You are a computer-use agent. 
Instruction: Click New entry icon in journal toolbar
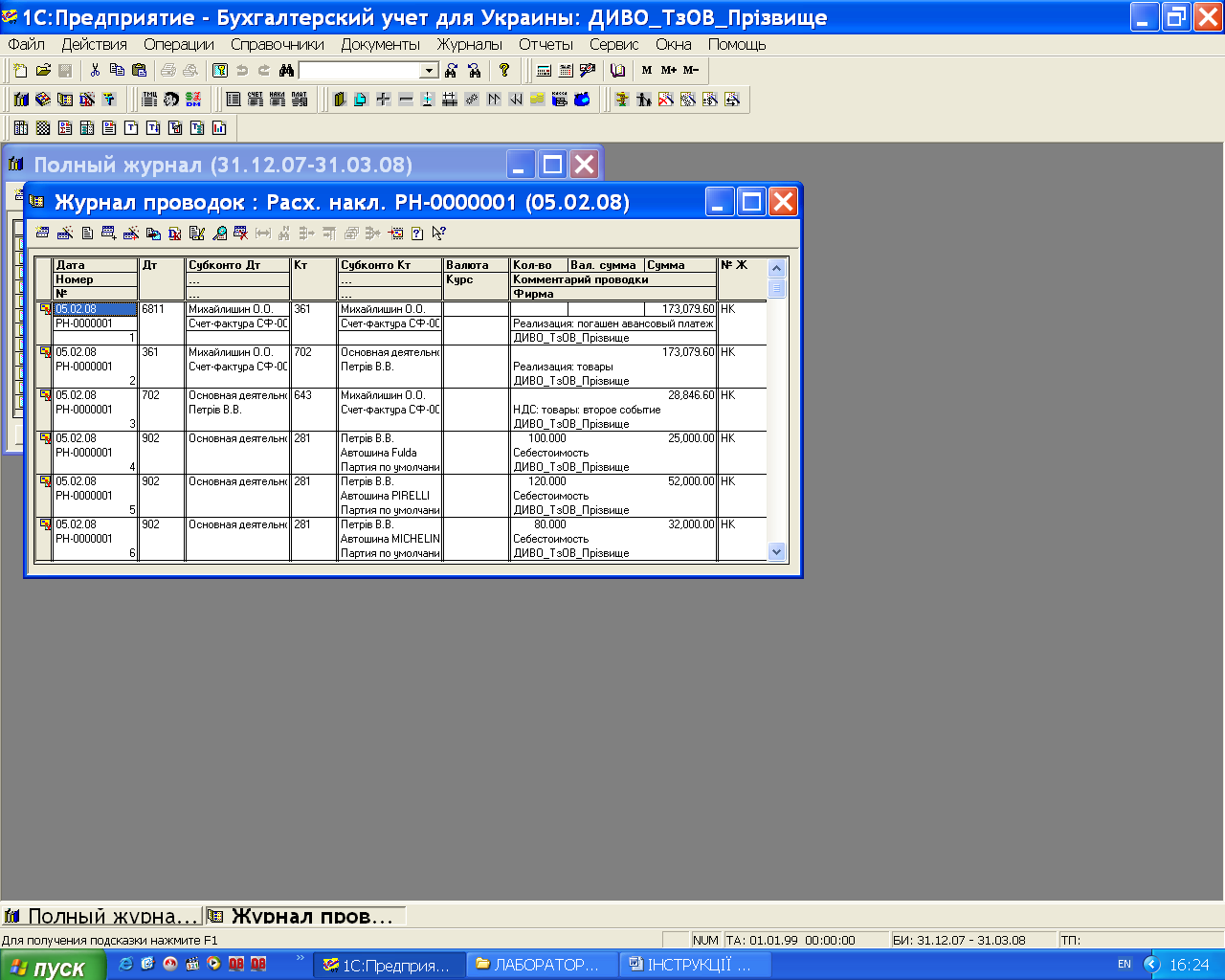[42, 233]
